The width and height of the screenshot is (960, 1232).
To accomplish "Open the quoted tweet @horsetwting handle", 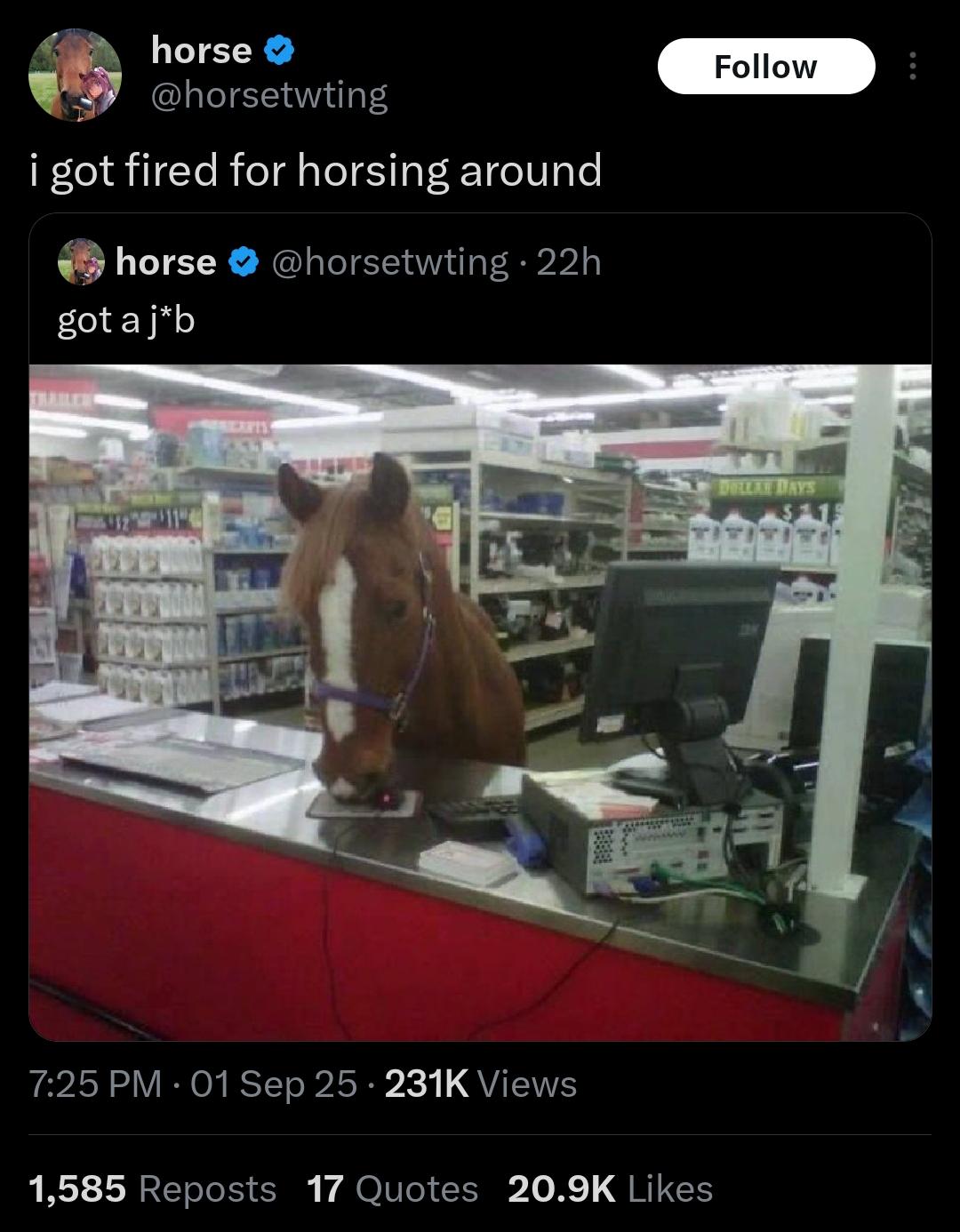I will [388, 262].
